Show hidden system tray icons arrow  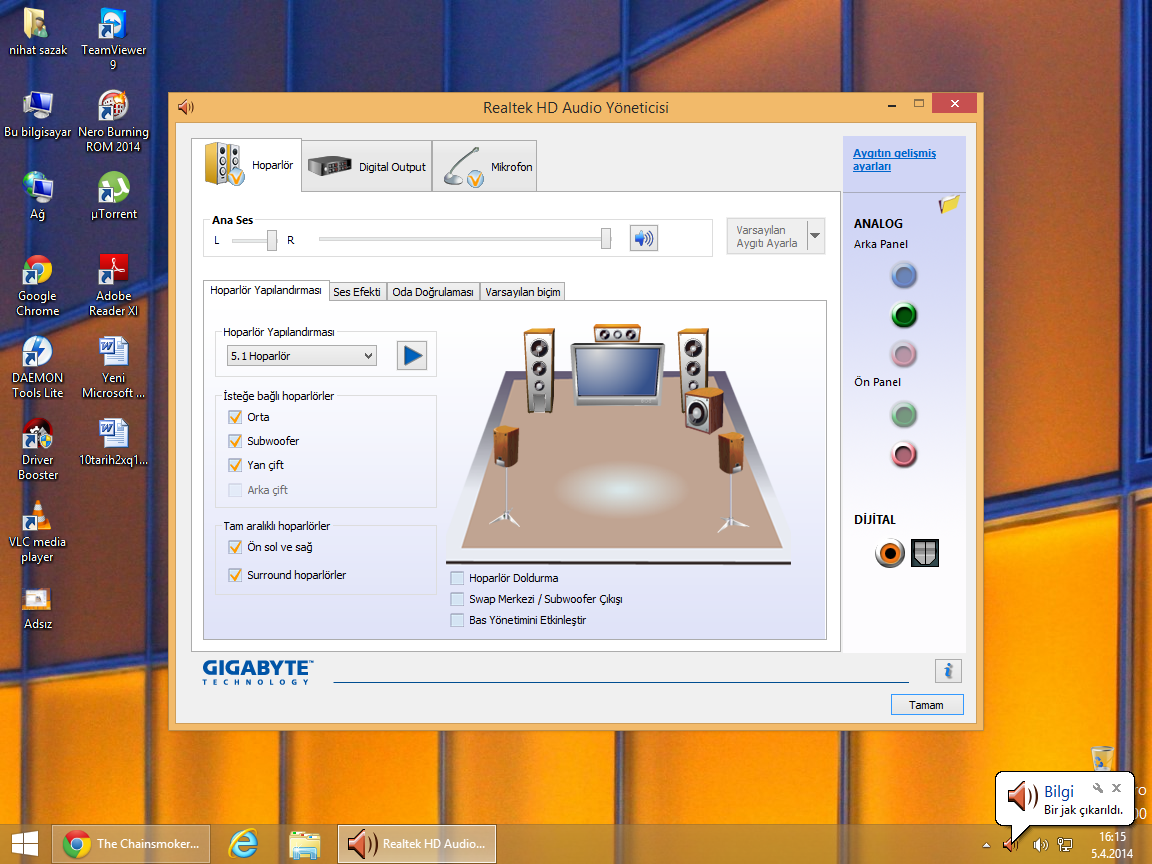(x=987, y=845)
